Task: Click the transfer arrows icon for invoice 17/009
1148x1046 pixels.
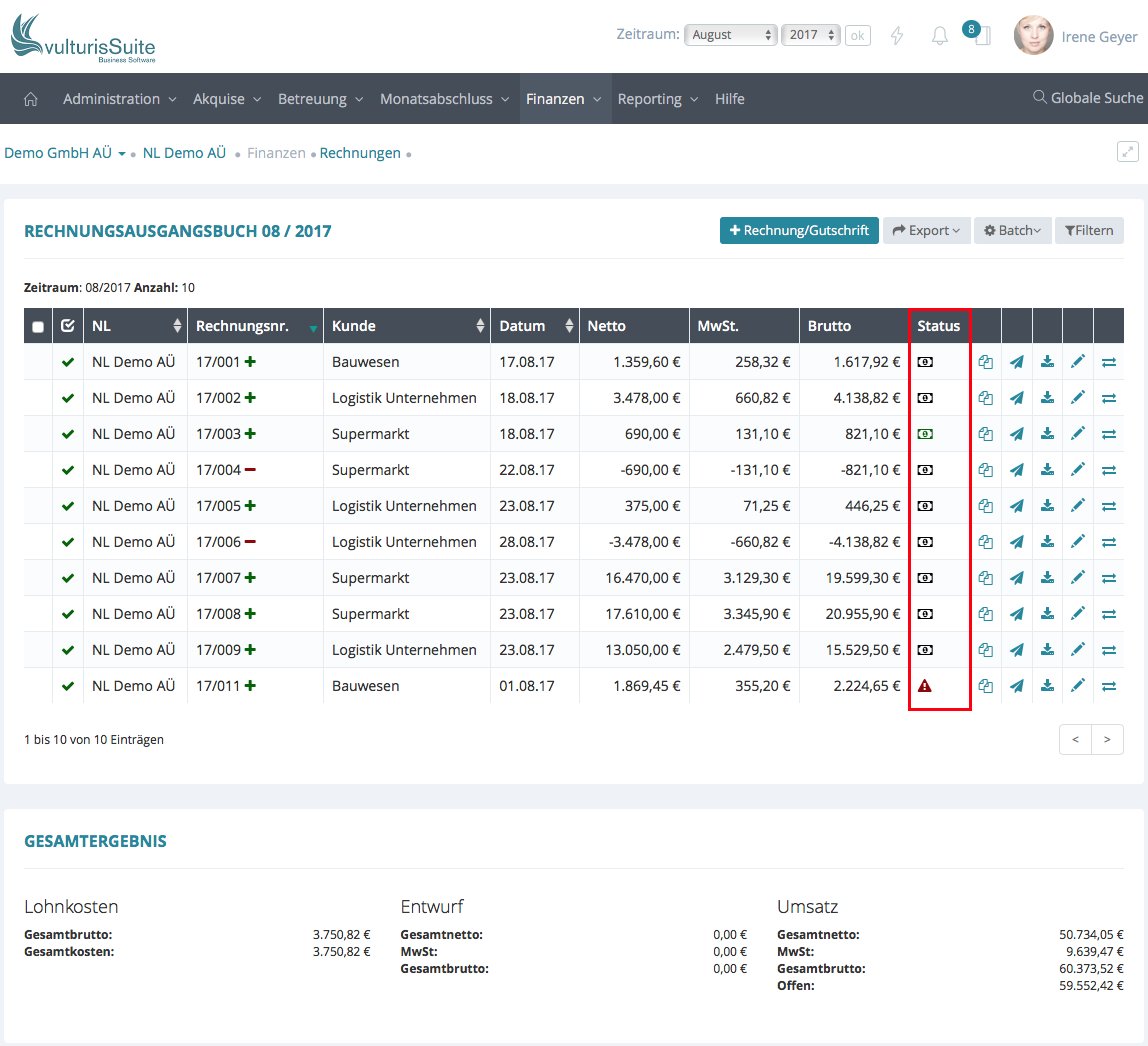Action: point(1109,650)
